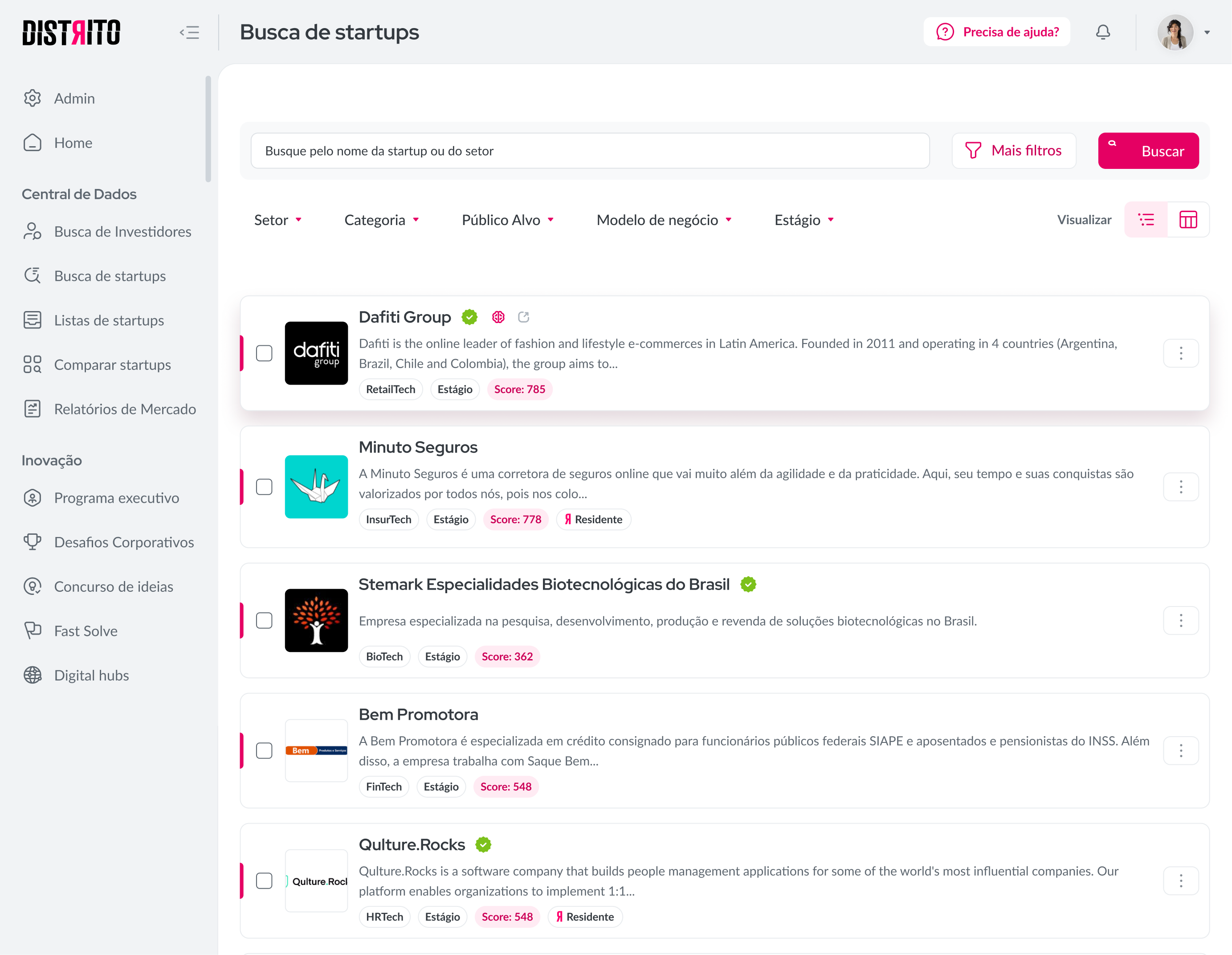Click Qulture.Rocks verified badge
Screen dimensions: 1232x955
[x=483, y=844]
